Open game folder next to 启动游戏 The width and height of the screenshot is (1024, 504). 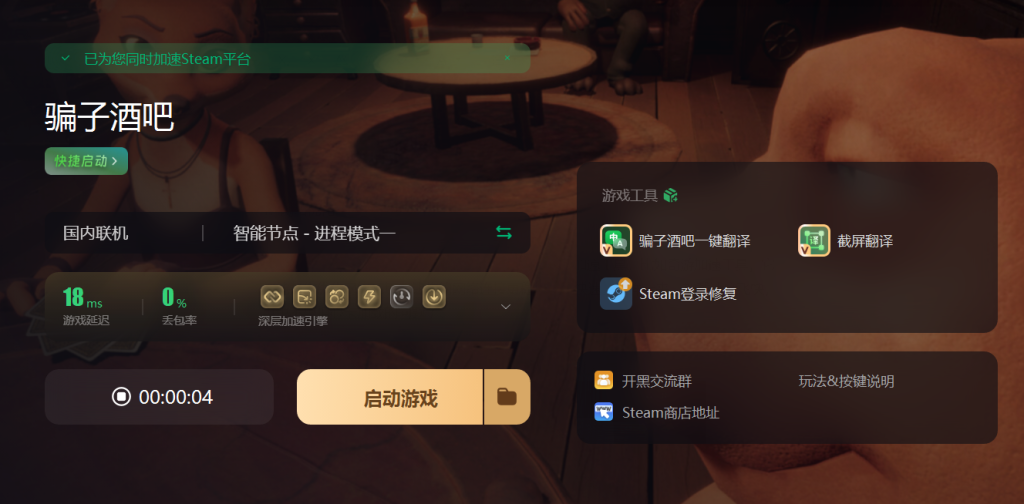tap(507, 397)
